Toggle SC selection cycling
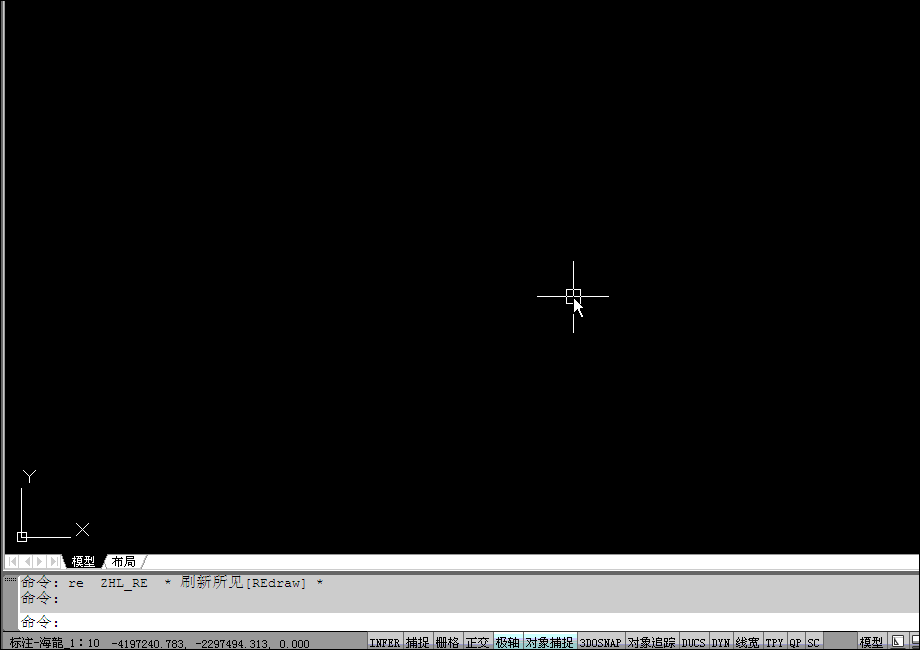Screen dimensions: 920x650 [x=813, y=642]
